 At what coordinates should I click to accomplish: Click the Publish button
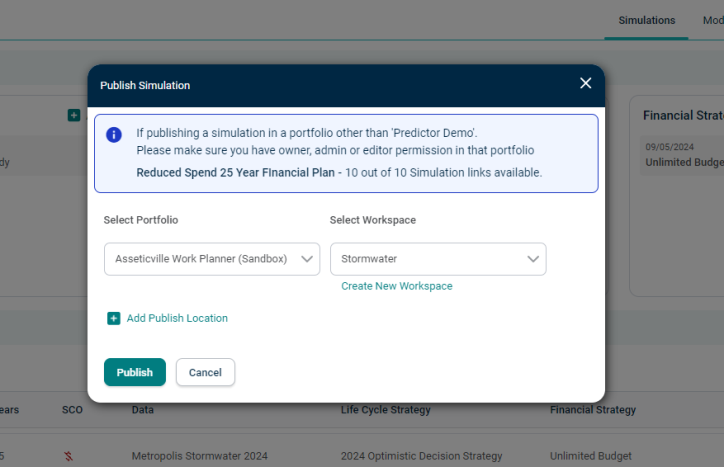click(135, 372)
